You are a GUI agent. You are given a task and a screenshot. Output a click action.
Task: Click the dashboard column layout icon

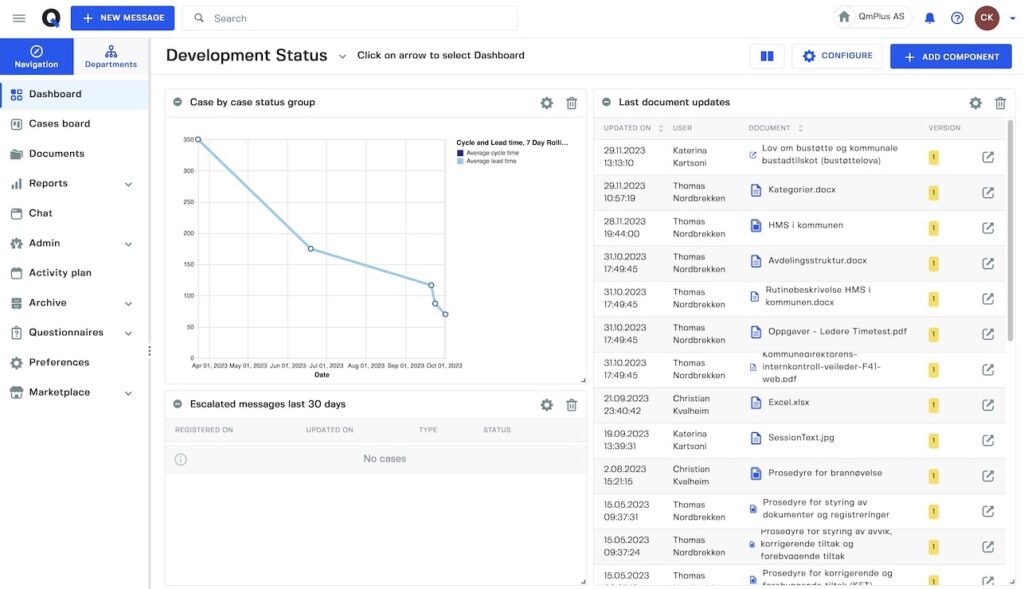click(x=767, y=57)
